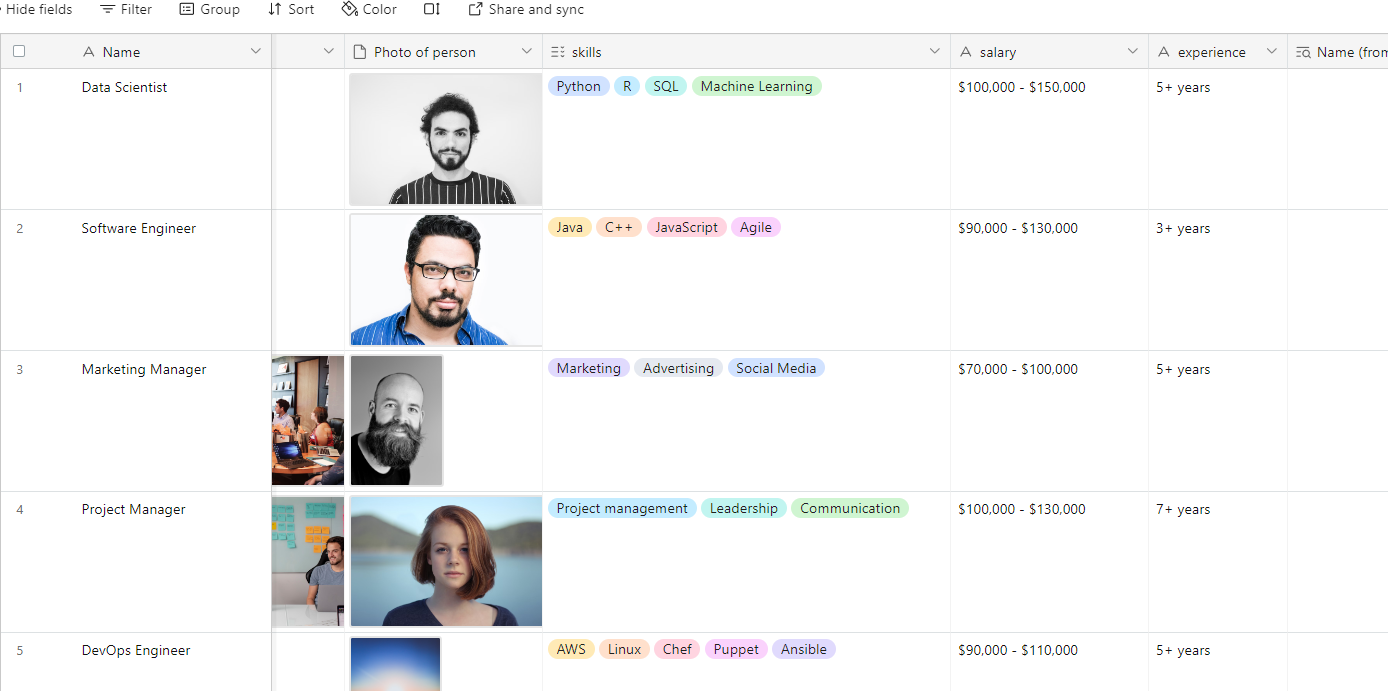
Task: Click the Project management skill tag
Action: [622, 509]
